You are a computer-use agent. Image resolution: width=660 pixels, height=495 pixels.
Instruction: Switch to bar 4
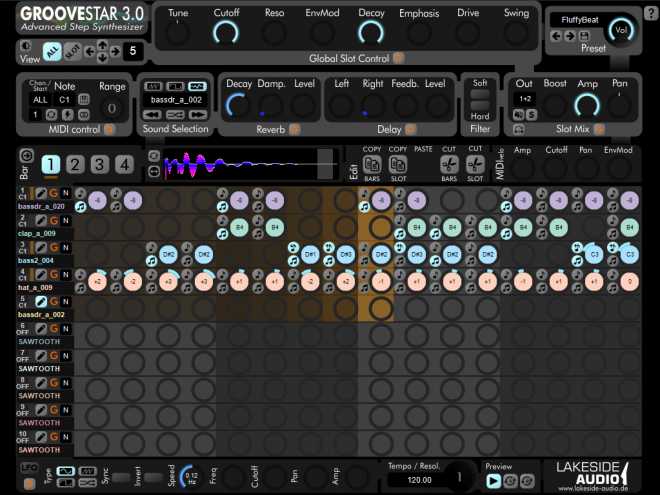point(125,165)
